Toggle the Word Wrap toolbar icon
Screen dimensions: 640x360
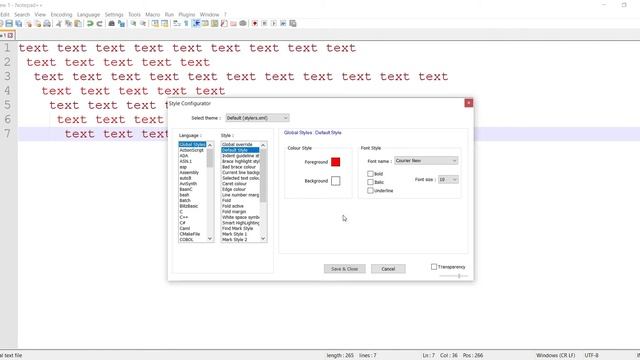[x=177, y=24]
